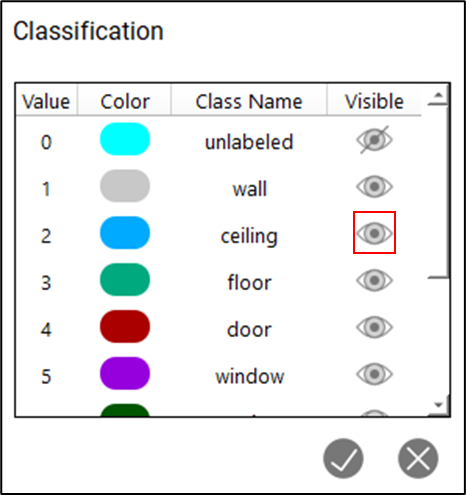The image size is (466, 495).
Task: Sort by the Class Name column header
Action: pos(249,101)
